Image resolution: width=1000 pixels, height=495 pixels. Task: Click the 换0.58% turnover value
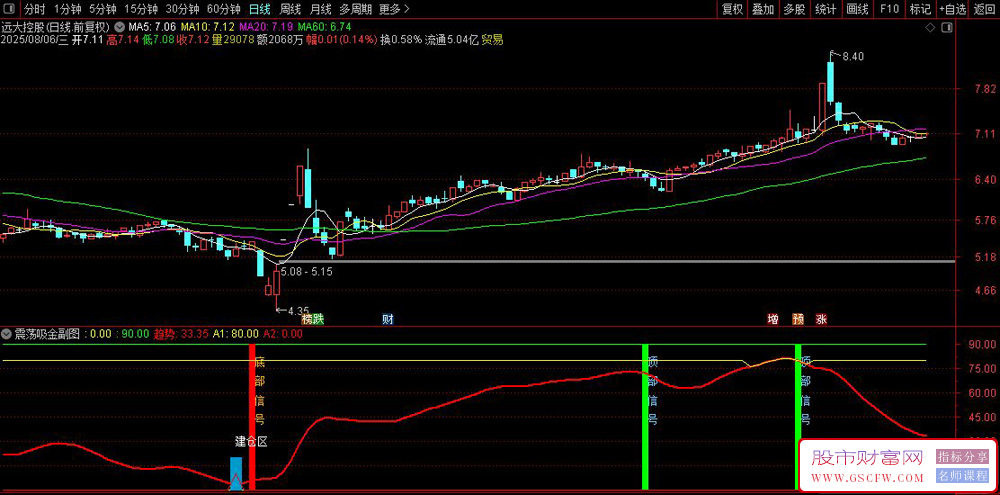pos(401,40)
